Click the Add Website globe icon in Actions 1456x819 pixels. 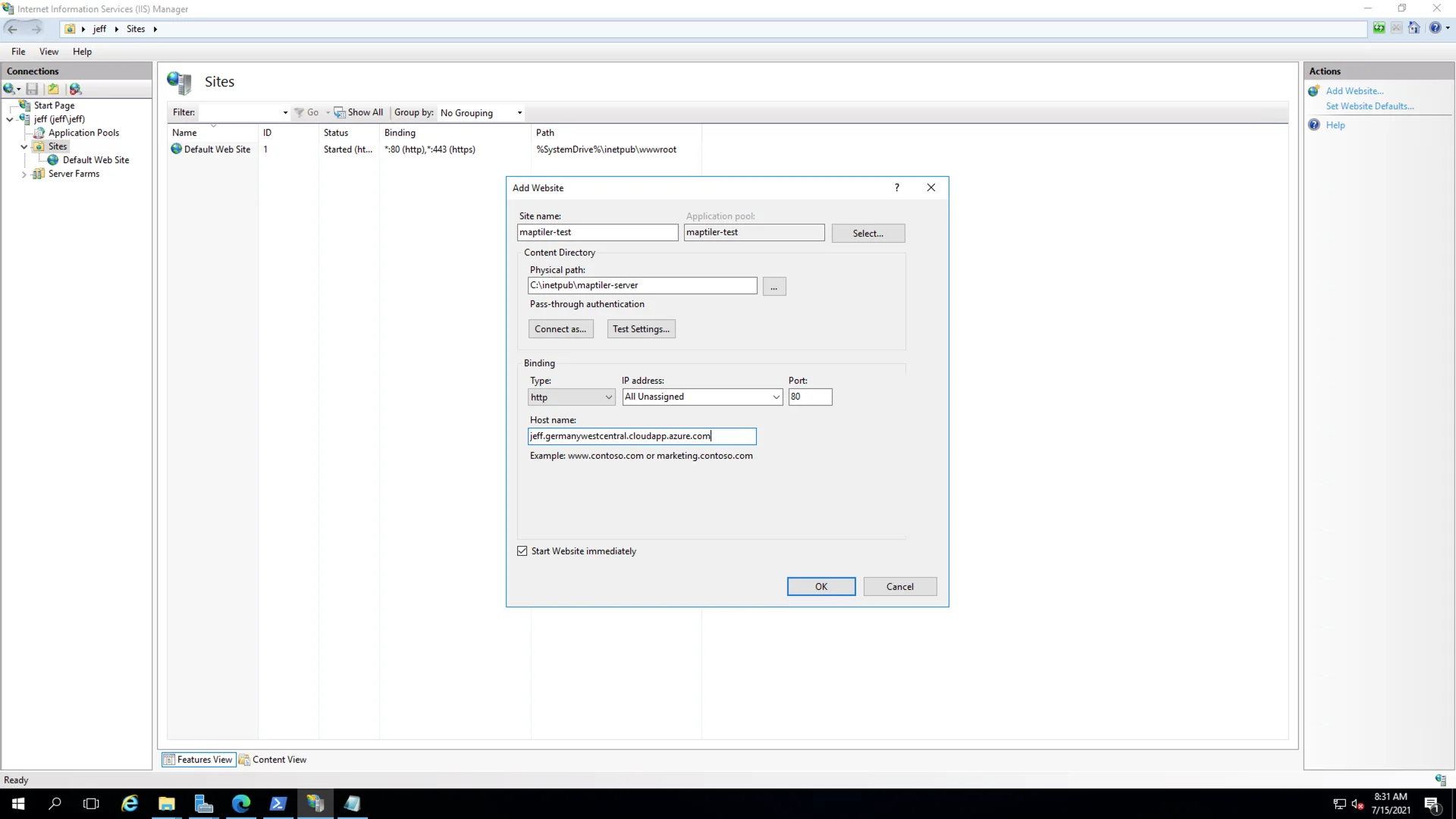(x=1314, y=91)
